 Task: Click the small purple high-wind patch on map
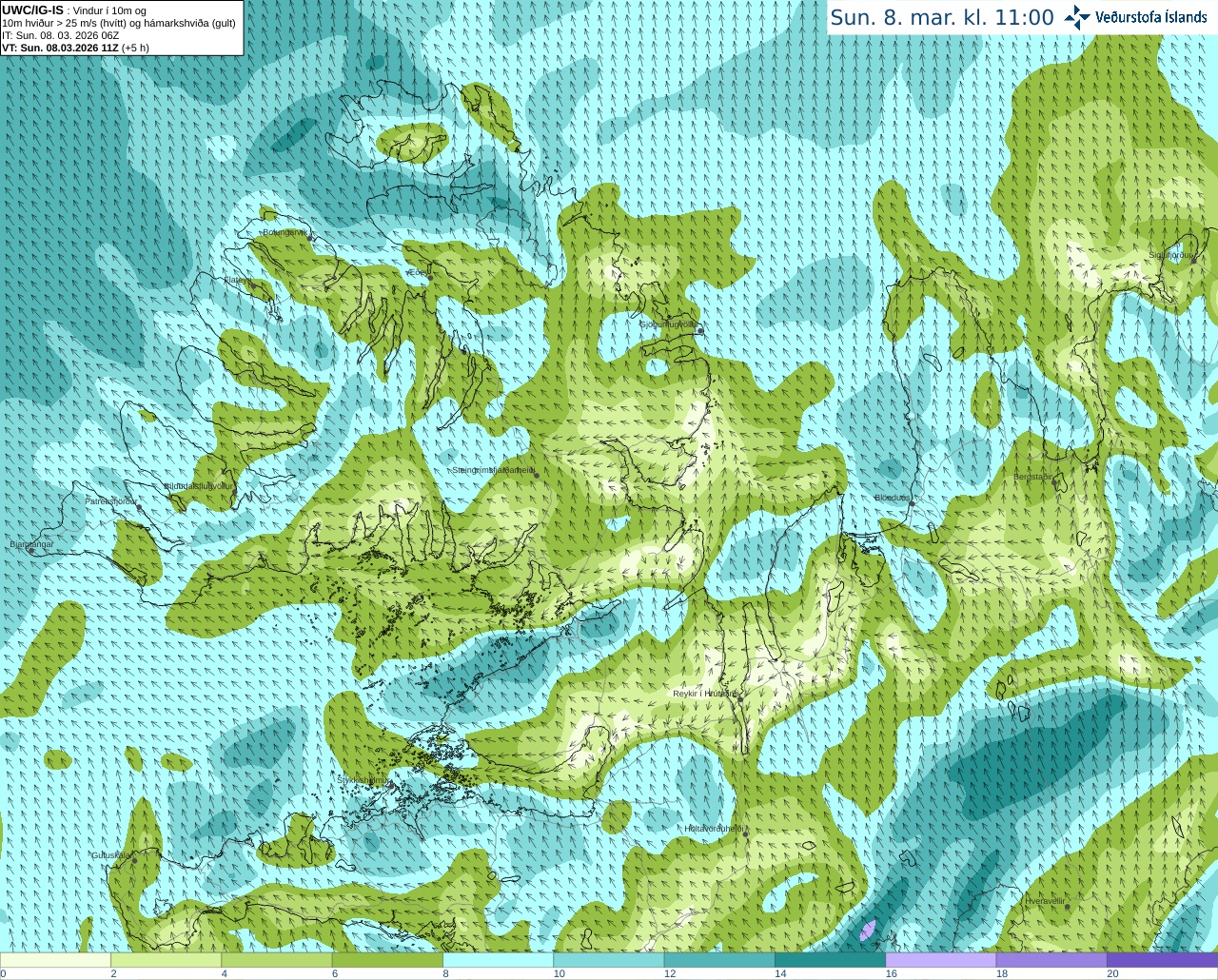(x=868, y=930)
